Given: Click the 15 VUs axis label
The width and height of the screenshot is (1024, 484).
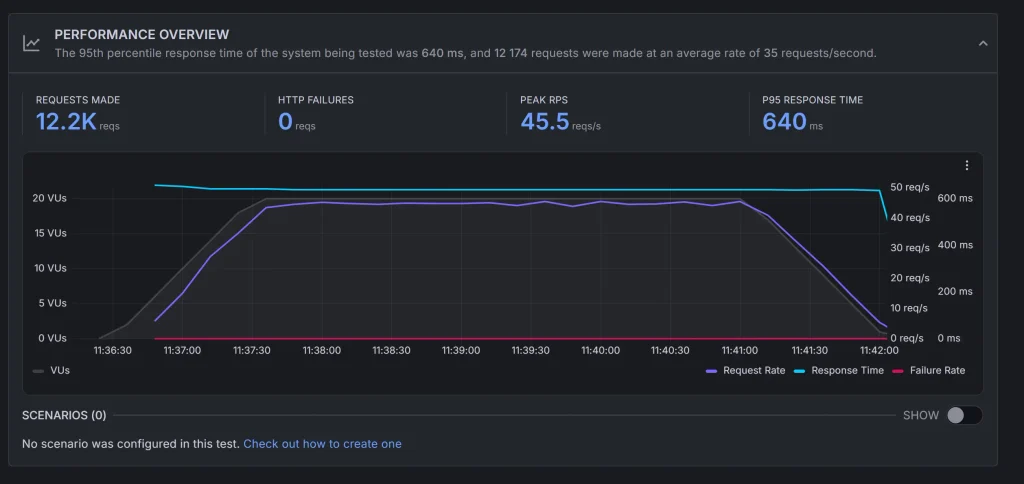Looking at the screenshot, I should 50,233.
